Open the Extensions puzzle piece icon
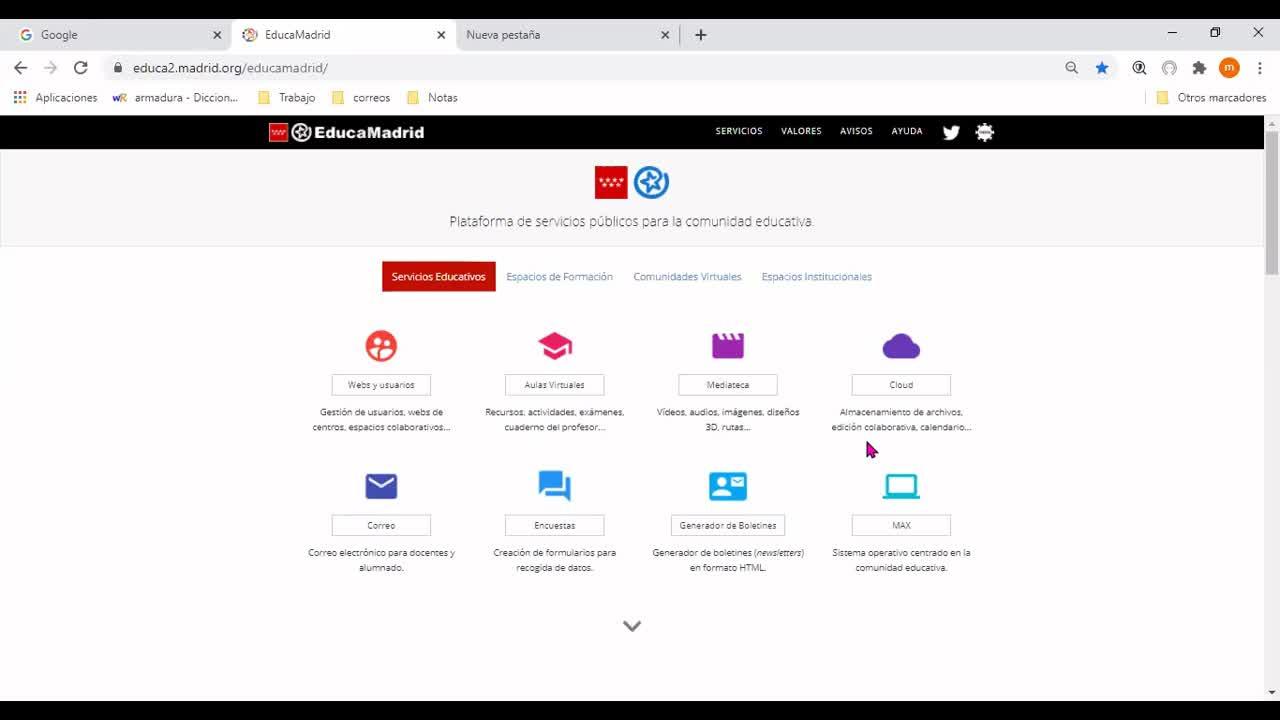The image size is (1280, 720). (1199, 68)
